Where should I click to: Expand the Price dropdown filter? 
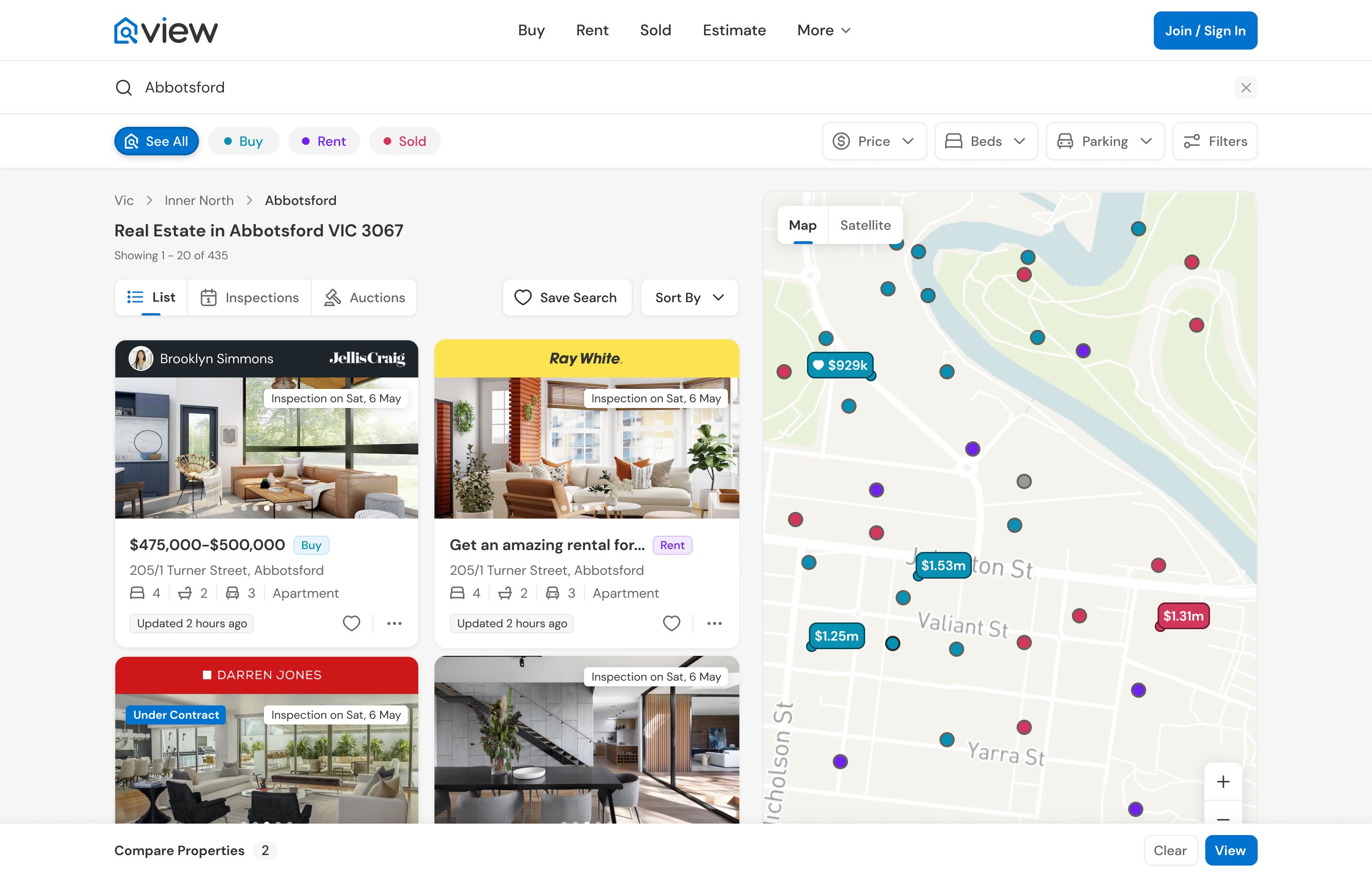(x=873, y=142)
